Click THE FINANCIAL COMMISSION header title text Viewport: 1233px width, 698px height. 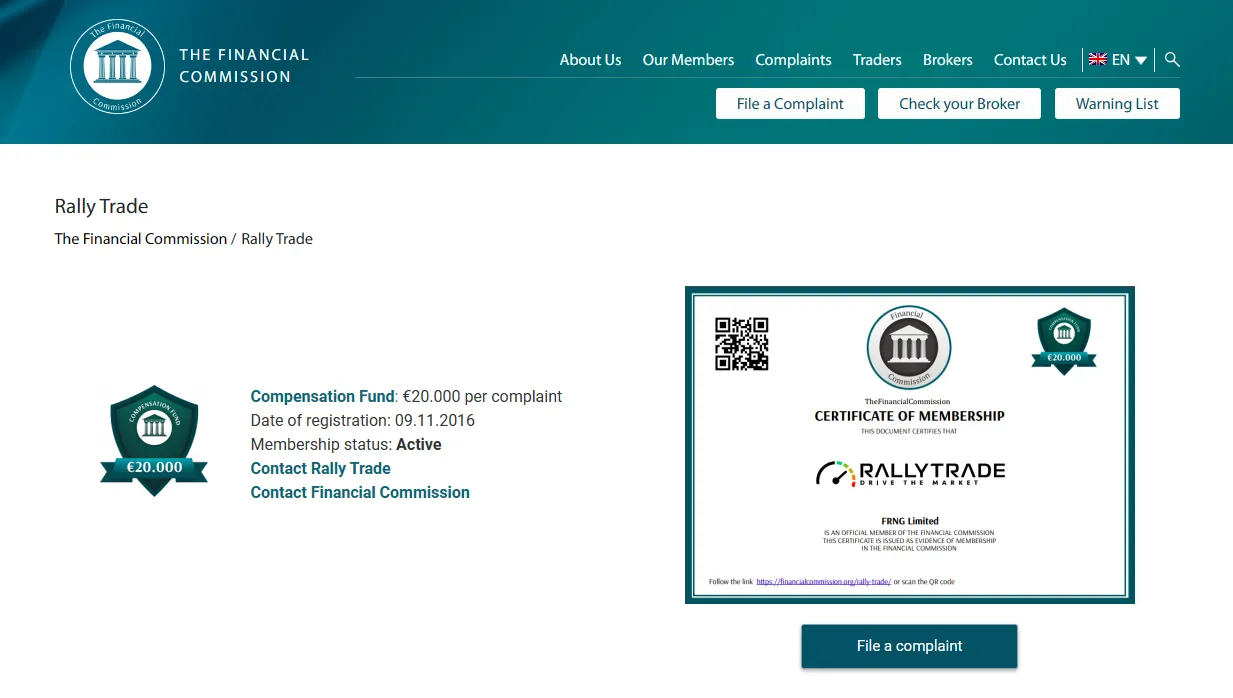[244, 66]
